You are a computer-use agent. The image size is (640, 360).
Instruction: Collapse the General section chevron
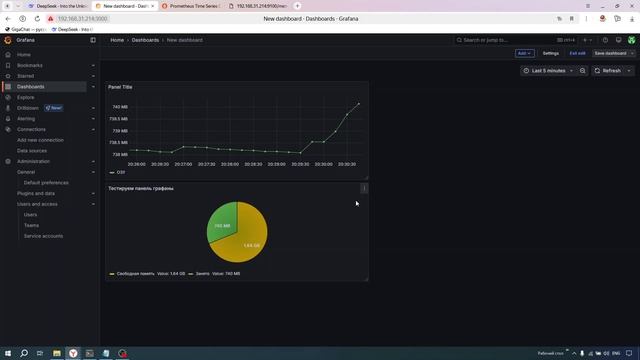coord(93,172)
